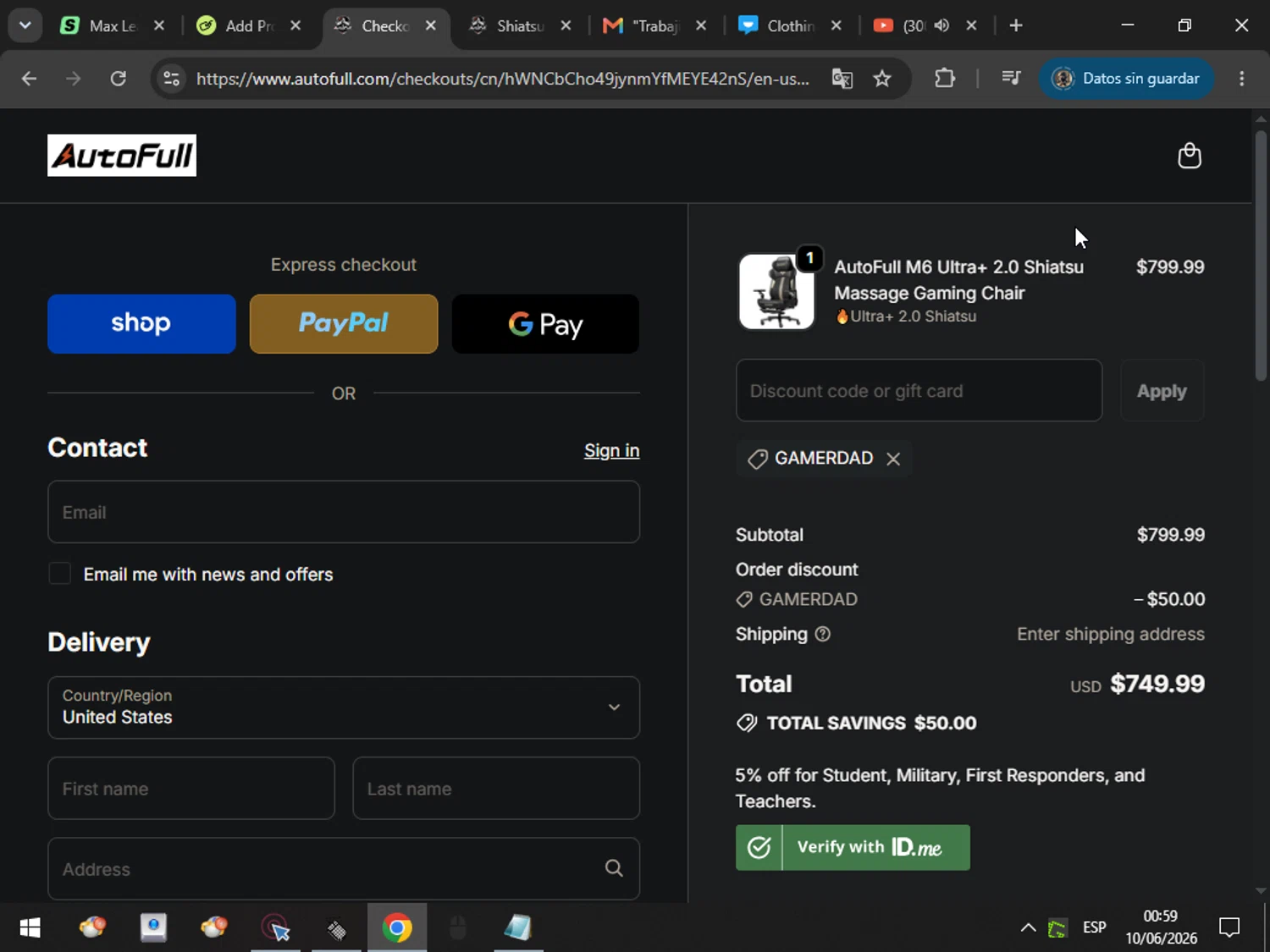
Task: Open the media controls icon
Action: [1011, 79]
